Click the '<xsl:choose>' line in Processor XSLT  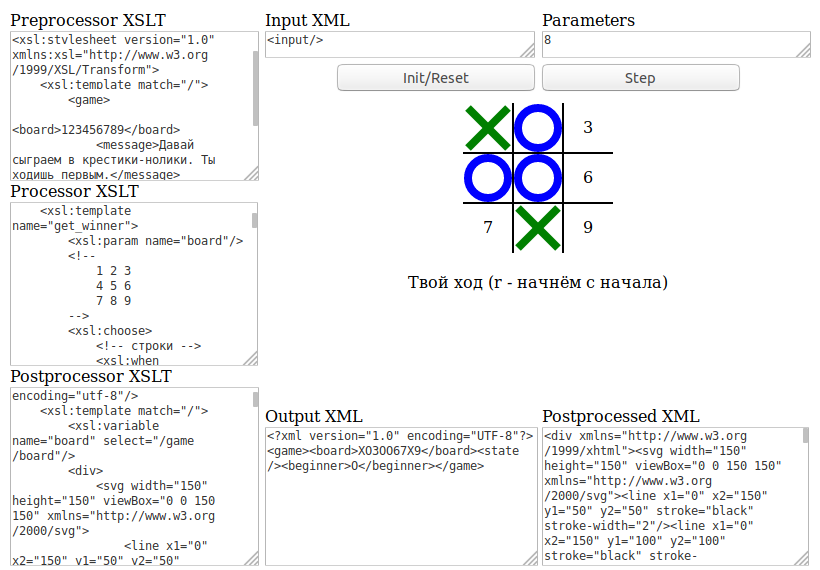click(110, 331)
